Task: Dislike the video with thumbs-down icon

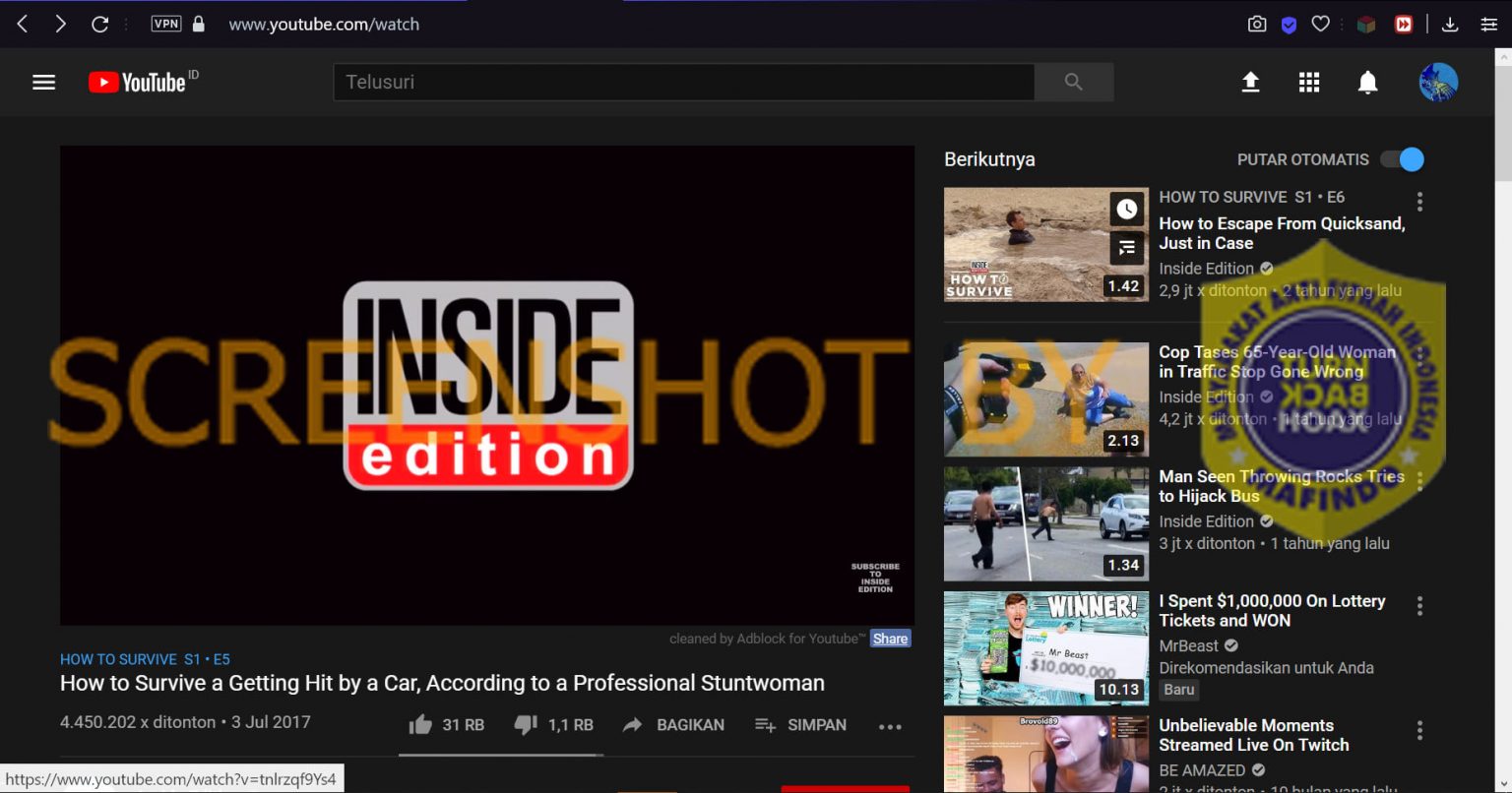Action: tap(526, 725)
